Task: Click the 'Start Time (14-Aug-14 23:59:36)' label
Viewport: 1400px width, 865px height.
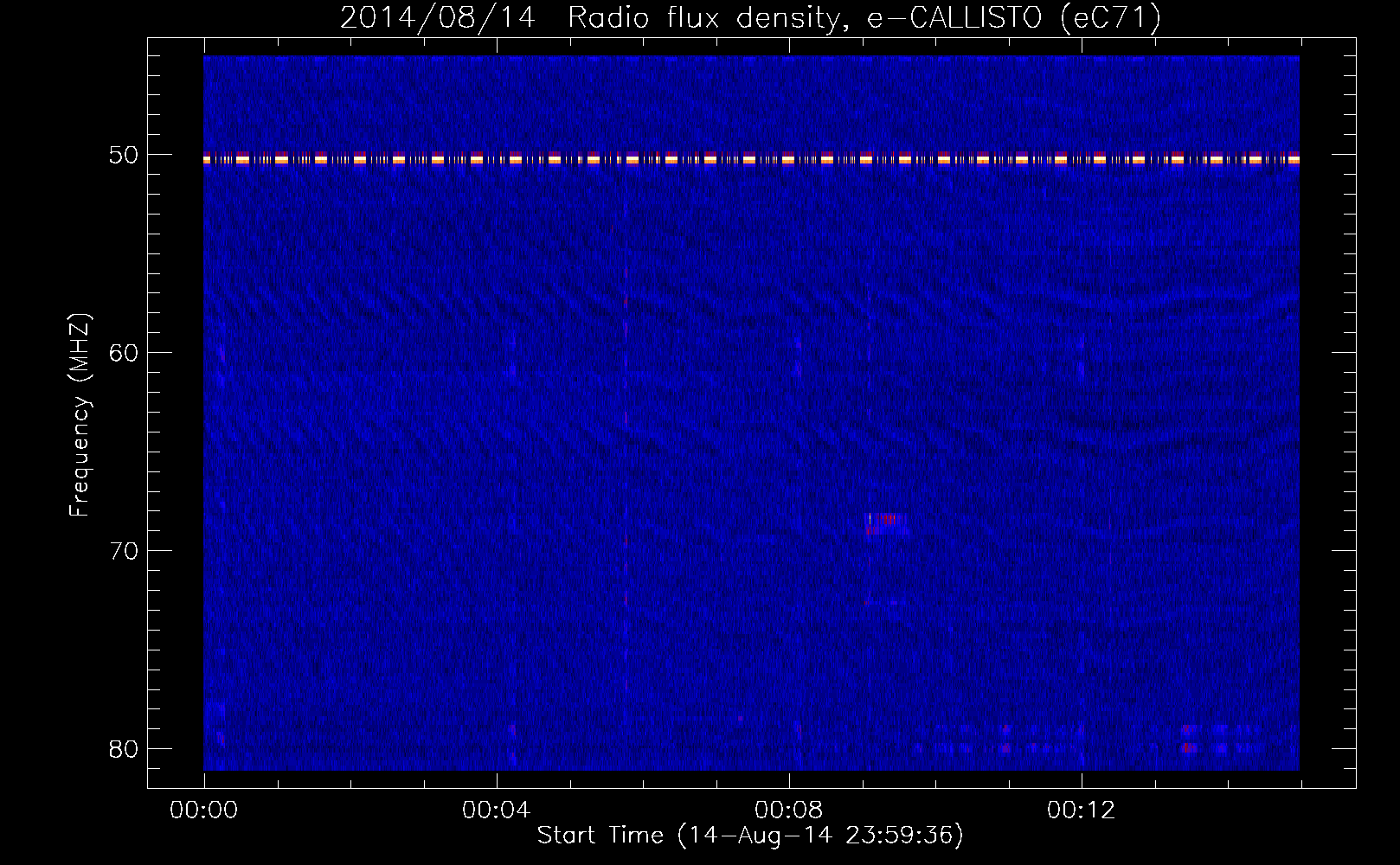Action: coord(750,836)
